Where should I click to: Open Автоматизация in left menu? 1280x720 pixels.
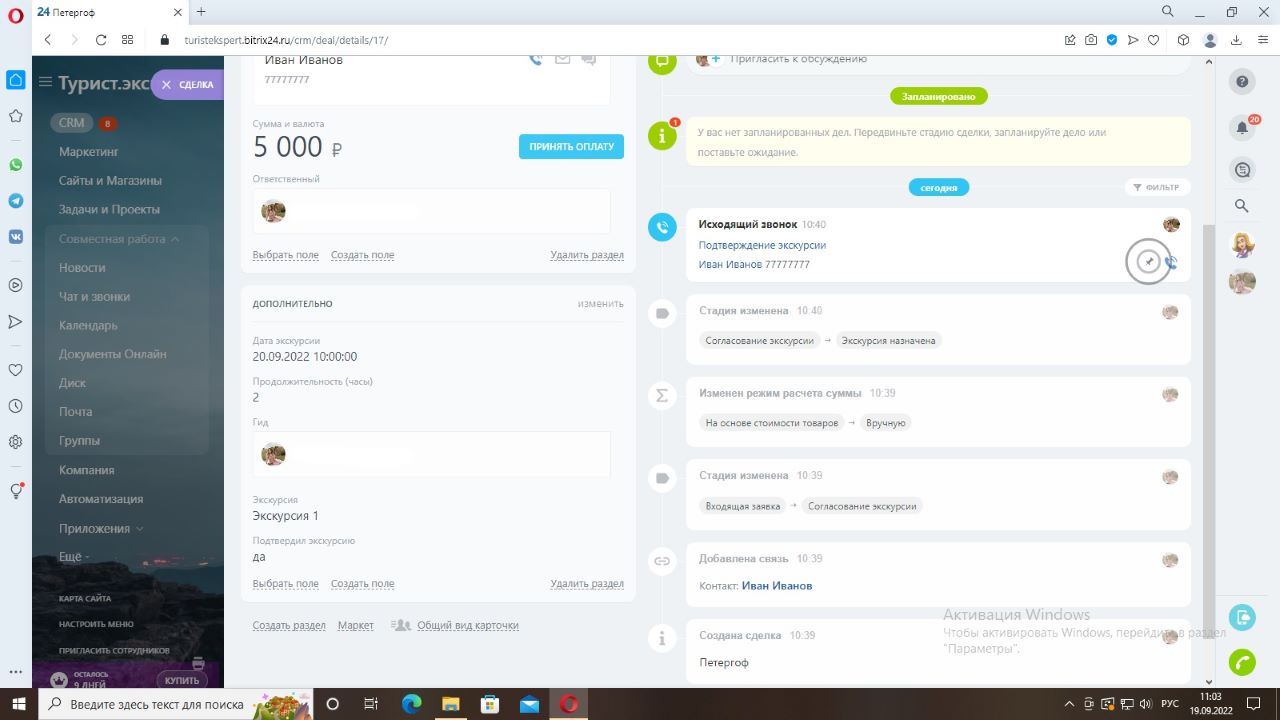(x=101, y=499)
